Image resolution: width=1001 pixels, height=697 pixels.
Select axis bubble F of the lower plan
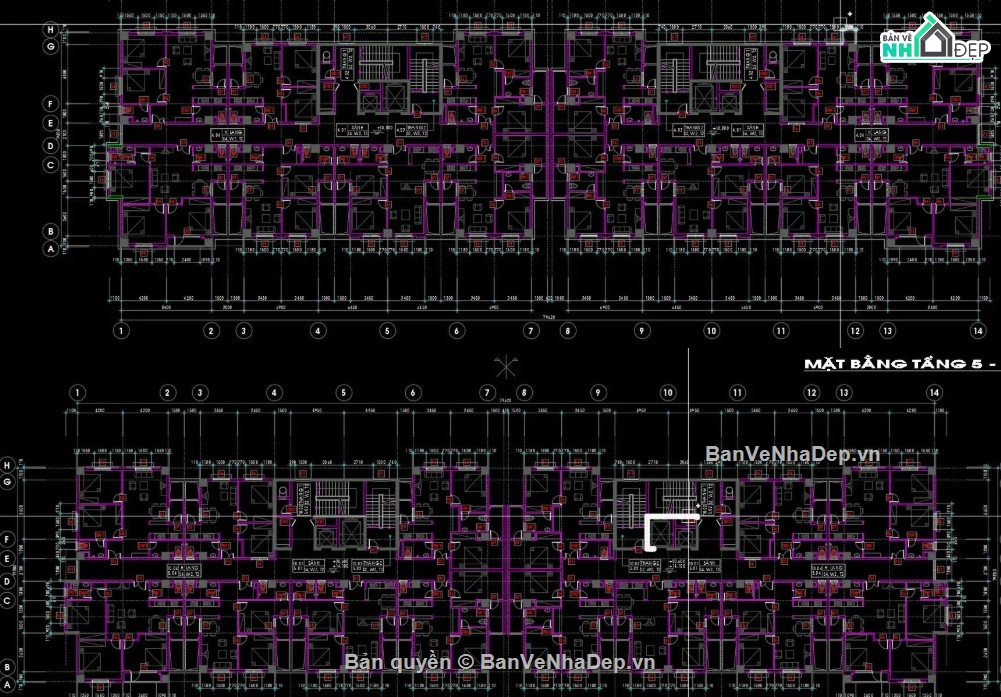coord(8,539)
